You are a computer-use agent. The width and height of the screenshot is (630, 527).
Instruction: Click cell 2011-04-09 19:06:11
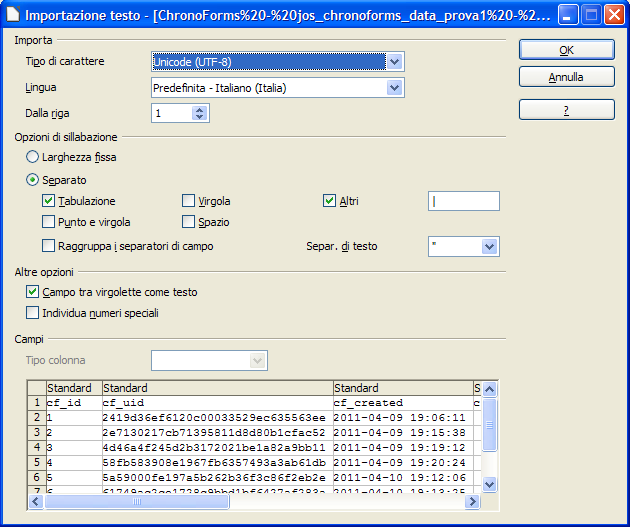403,418
